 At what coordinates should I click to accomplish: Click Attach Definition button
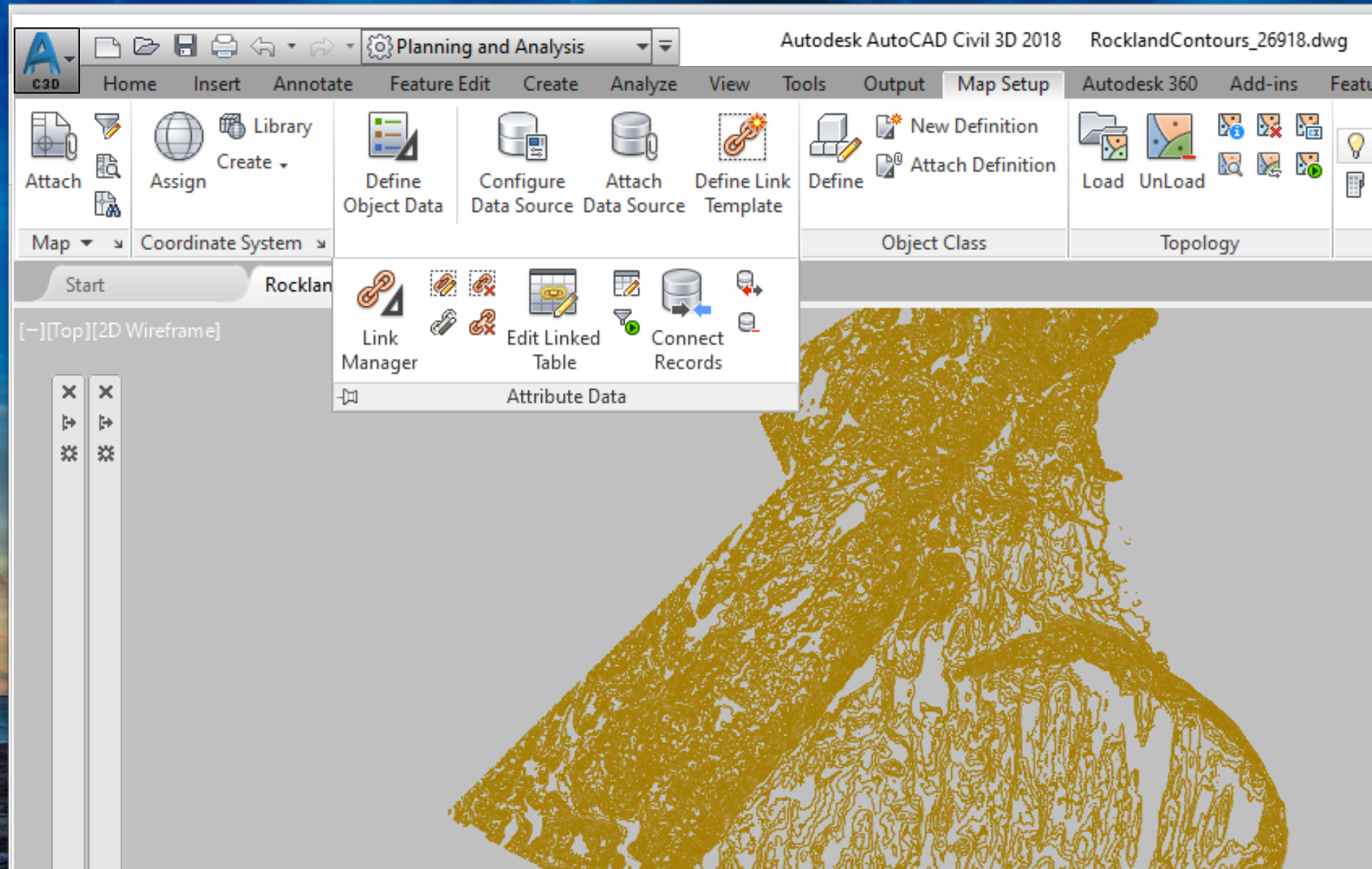coord(966,165)
